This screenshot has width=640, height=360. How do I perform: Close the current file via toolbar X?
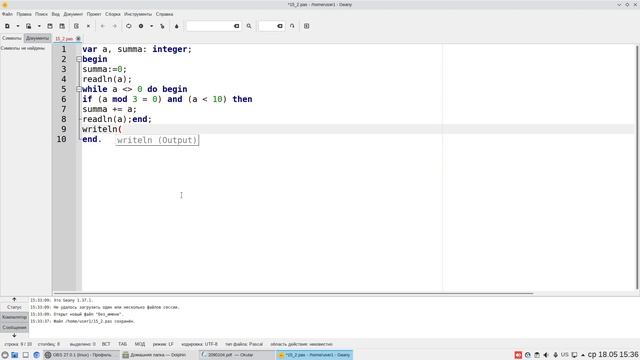coord(88,26)
